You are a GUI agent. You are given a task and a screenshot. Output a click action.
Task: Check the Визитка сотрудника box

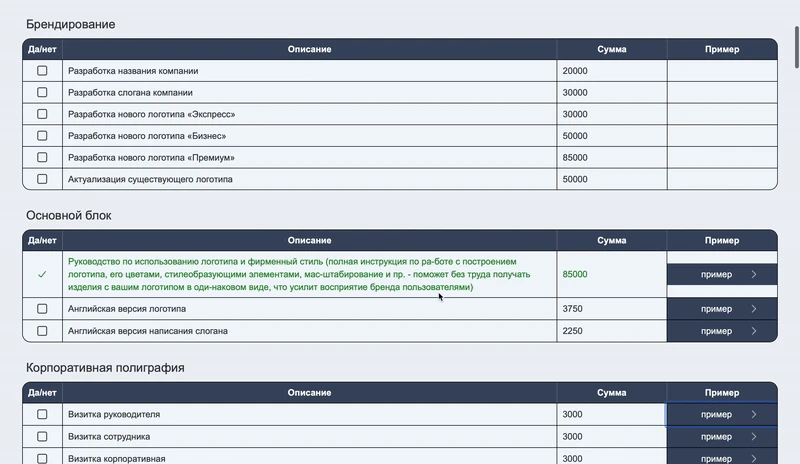click(42, 436)
